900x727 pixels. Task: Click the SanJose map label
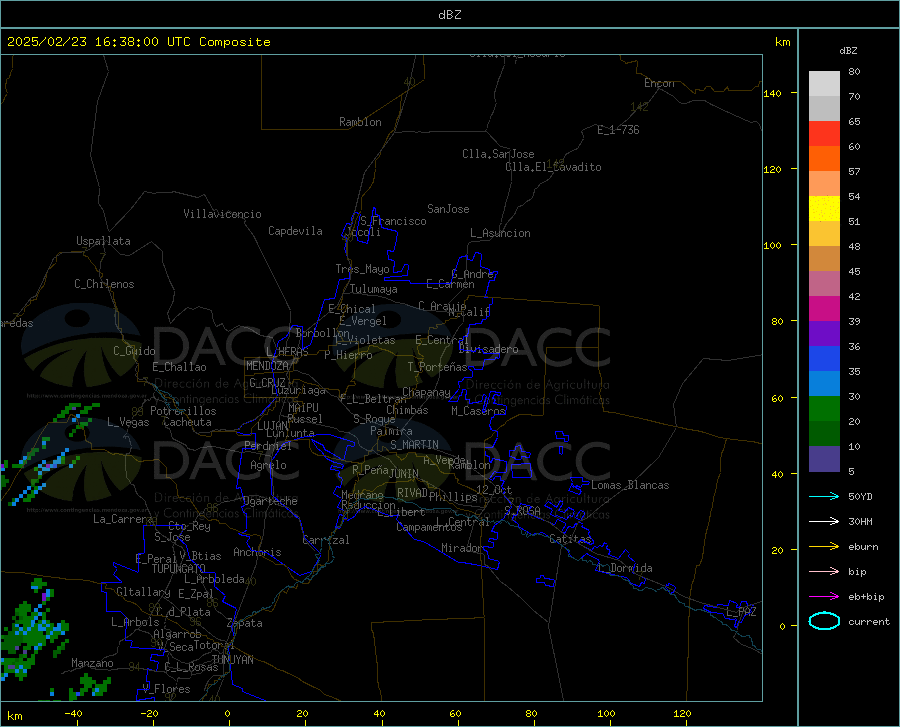448,209
